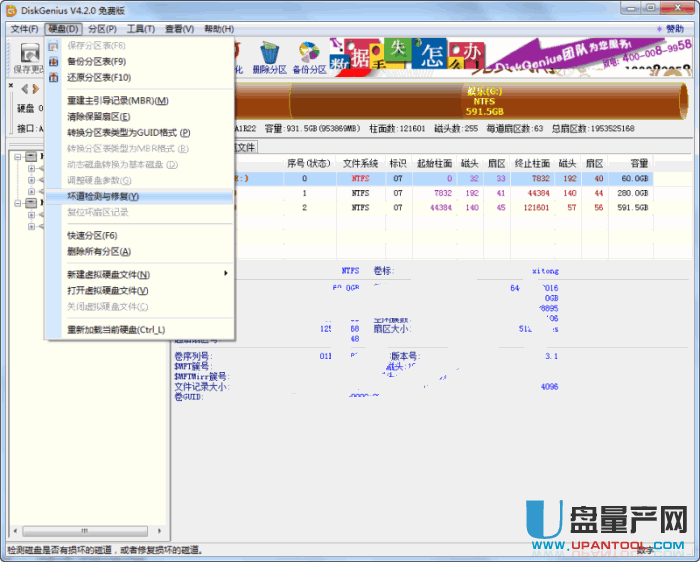Select the first hard disk icon in the tree
700x562 pixels.
tap(31, 156)
